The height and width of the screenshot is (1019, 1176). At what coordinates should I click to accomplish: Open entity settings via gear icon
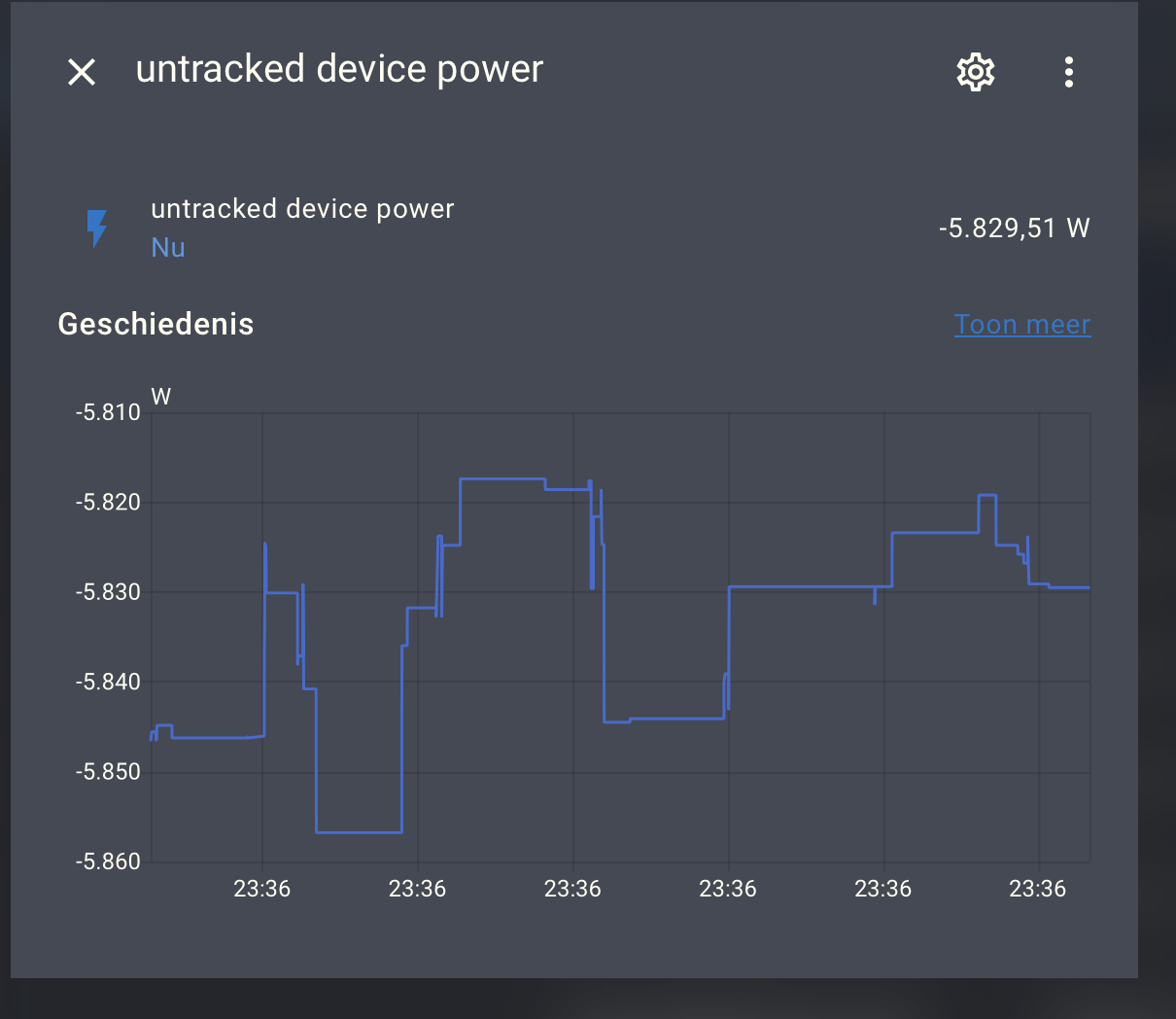tap(975, 72)
